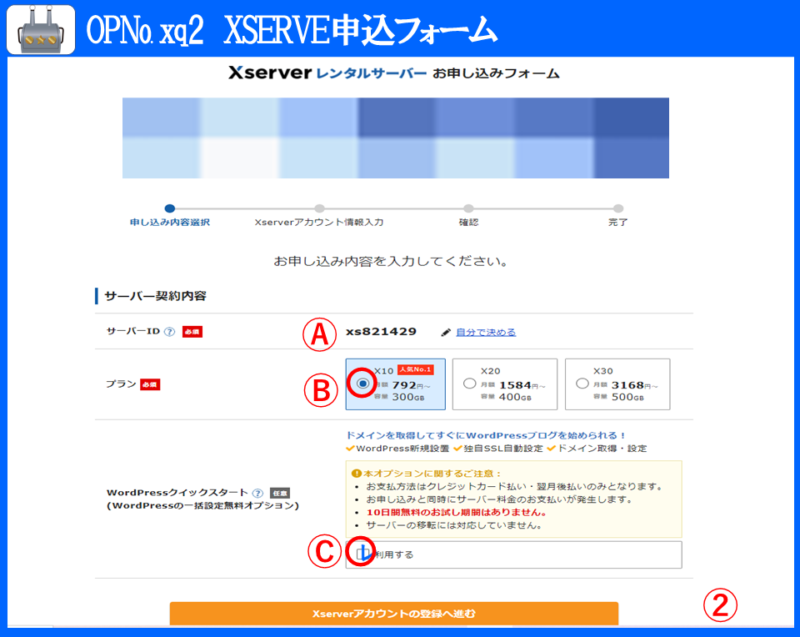Screen dimensions: 800x637
Task: Click the server ID value xs821429
Action: pyautogui.click(x=381, y=332)
